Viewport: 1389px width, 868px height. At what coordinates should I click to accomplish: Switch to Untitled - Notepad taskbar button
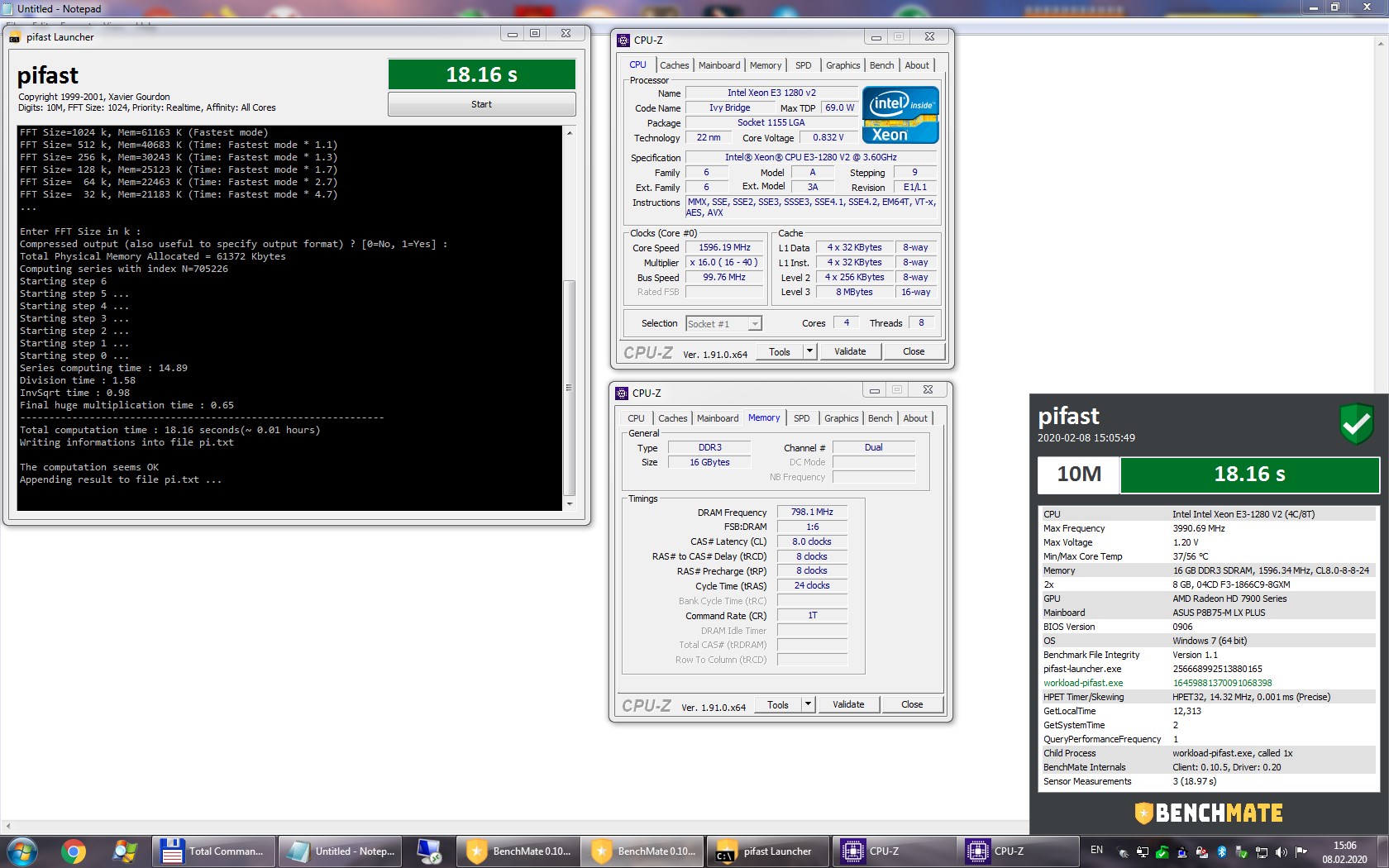[341, 851]
